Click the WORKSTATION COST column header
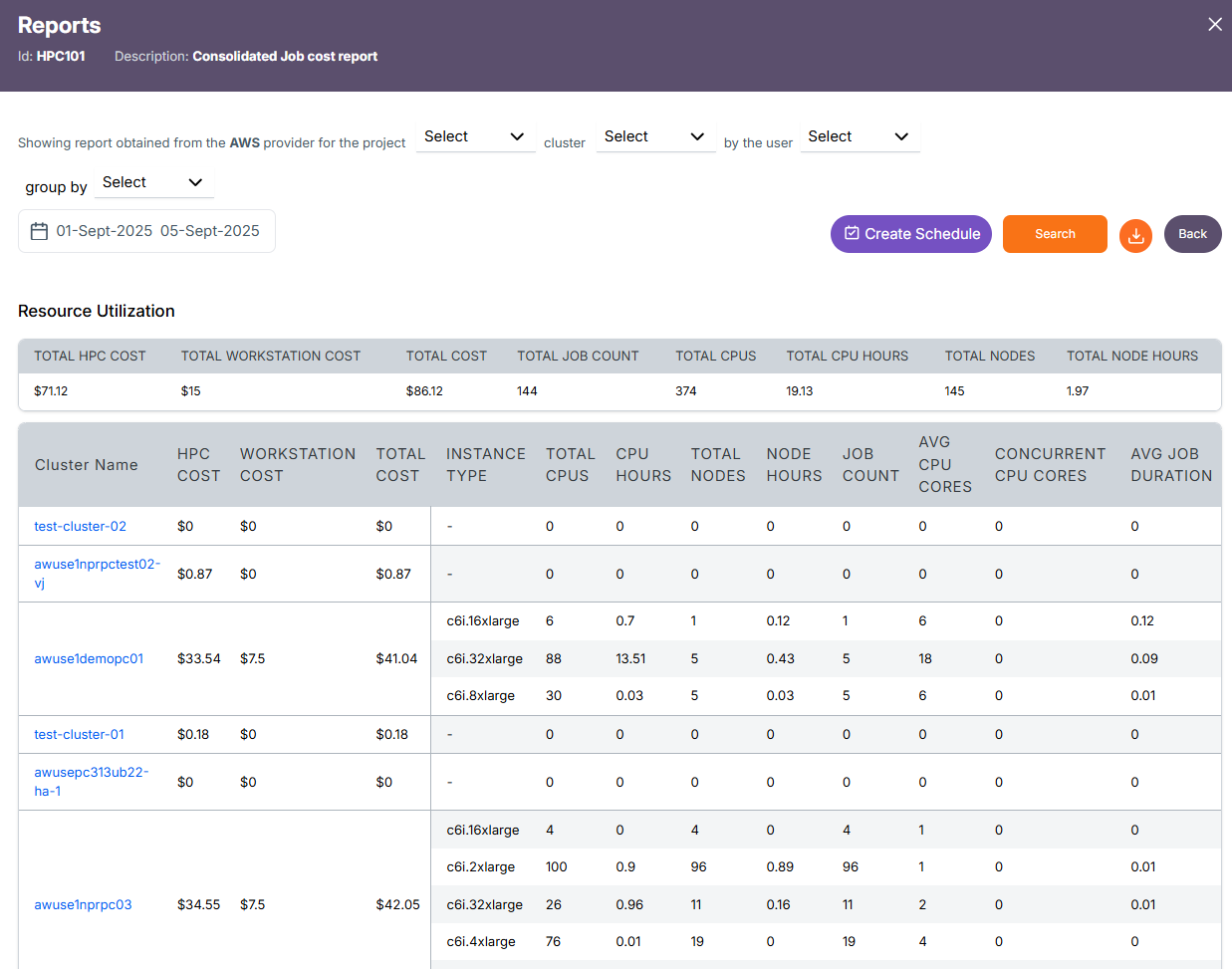Screen dimensions: 1232x969 [x=298, y=465]
